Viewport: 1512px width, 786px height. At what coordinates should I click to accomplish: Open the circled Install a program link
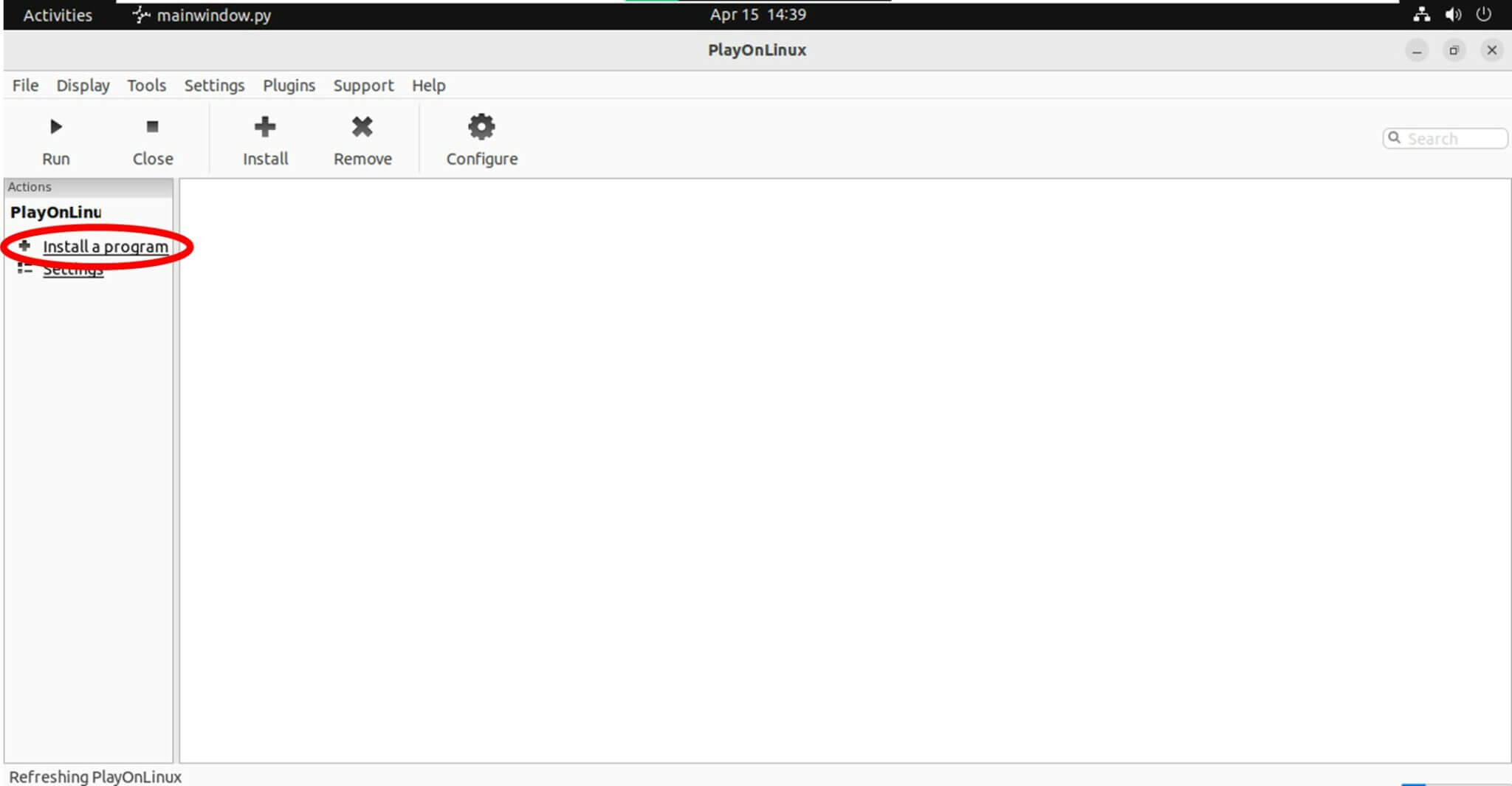click(106, 247)
